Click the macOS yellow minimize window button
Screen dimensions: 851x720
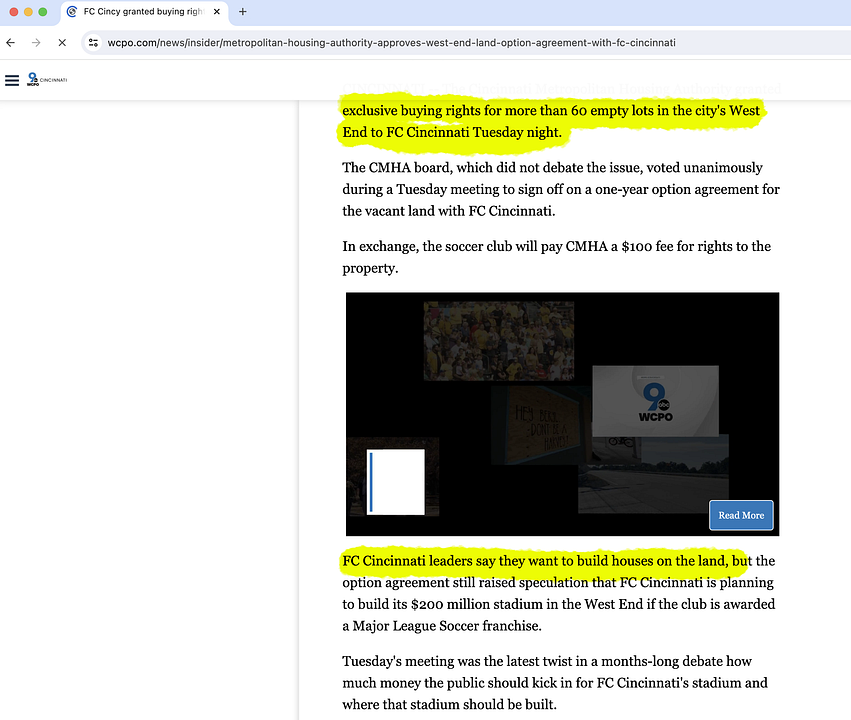pyautogui.click(x=28, y=11)
